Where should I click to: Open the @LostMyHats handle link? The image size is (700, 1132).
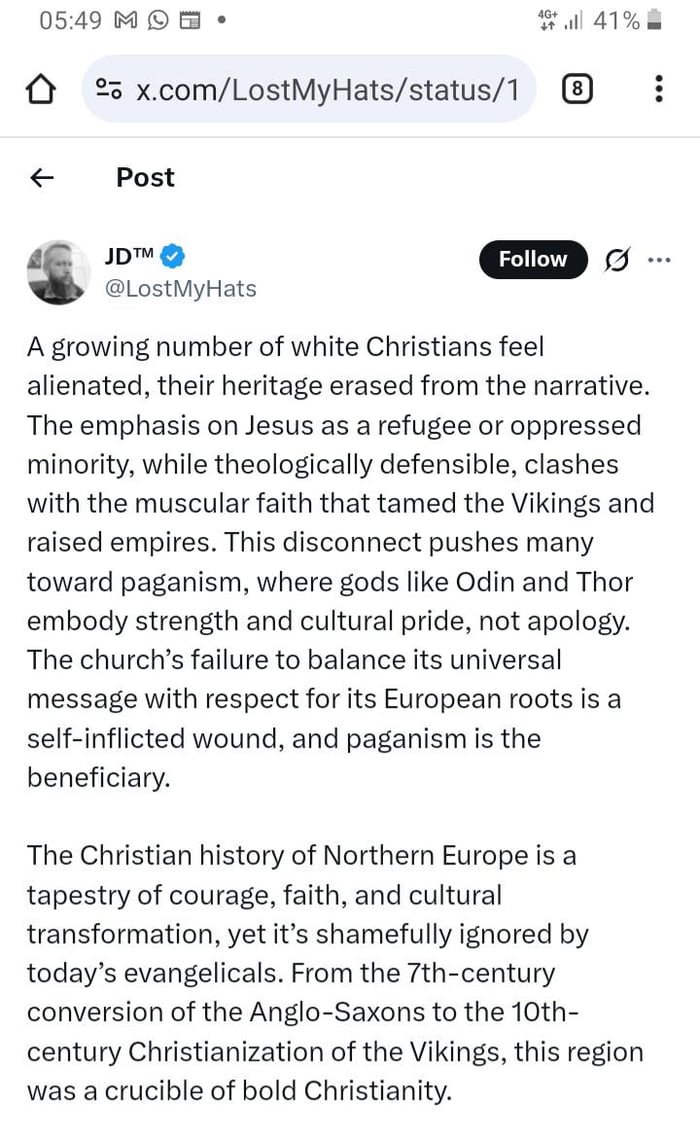pyautogui.click(x=180, y=289)
